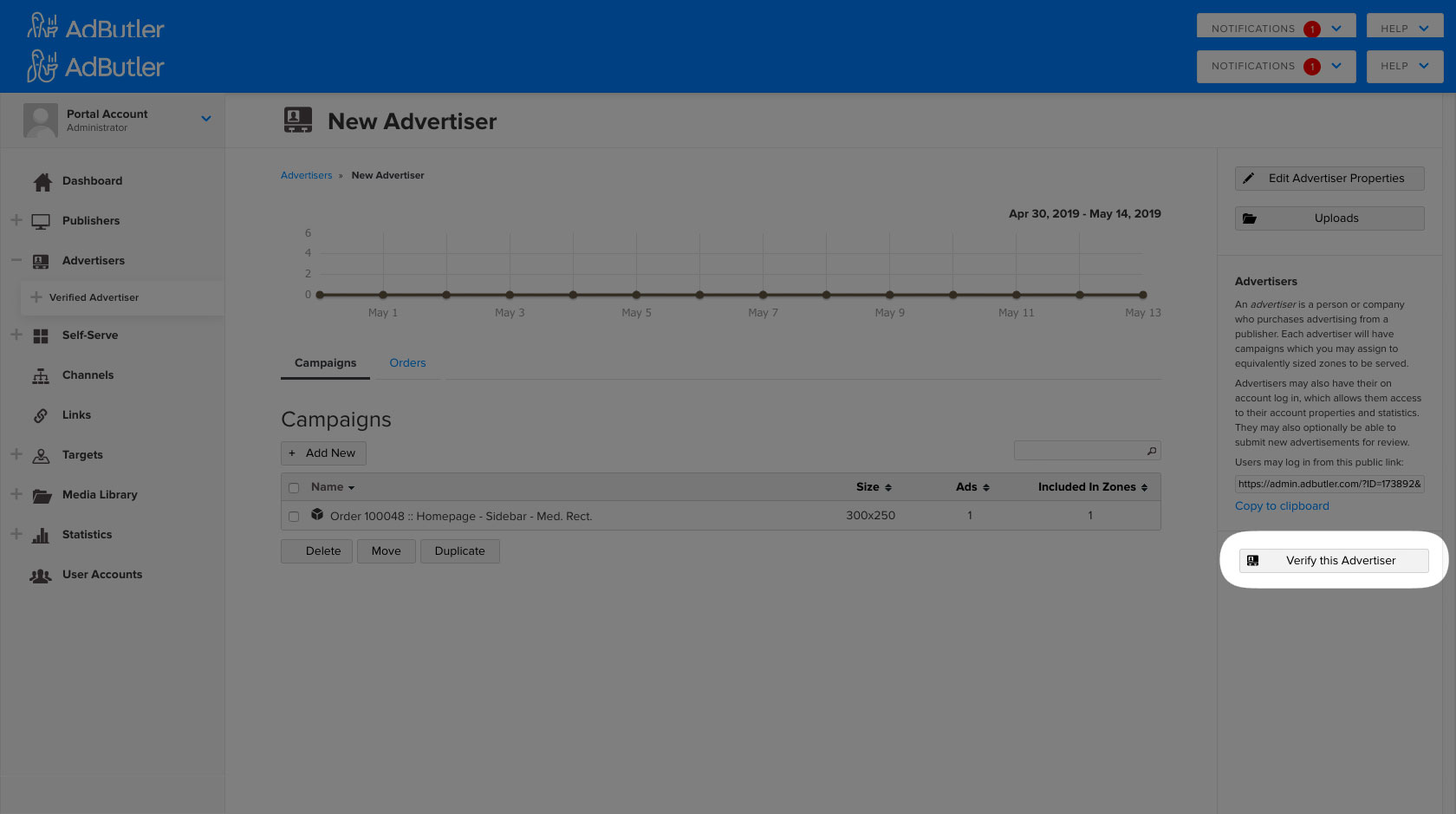Click the Verify this Advertiser button

coord(1333,560)
